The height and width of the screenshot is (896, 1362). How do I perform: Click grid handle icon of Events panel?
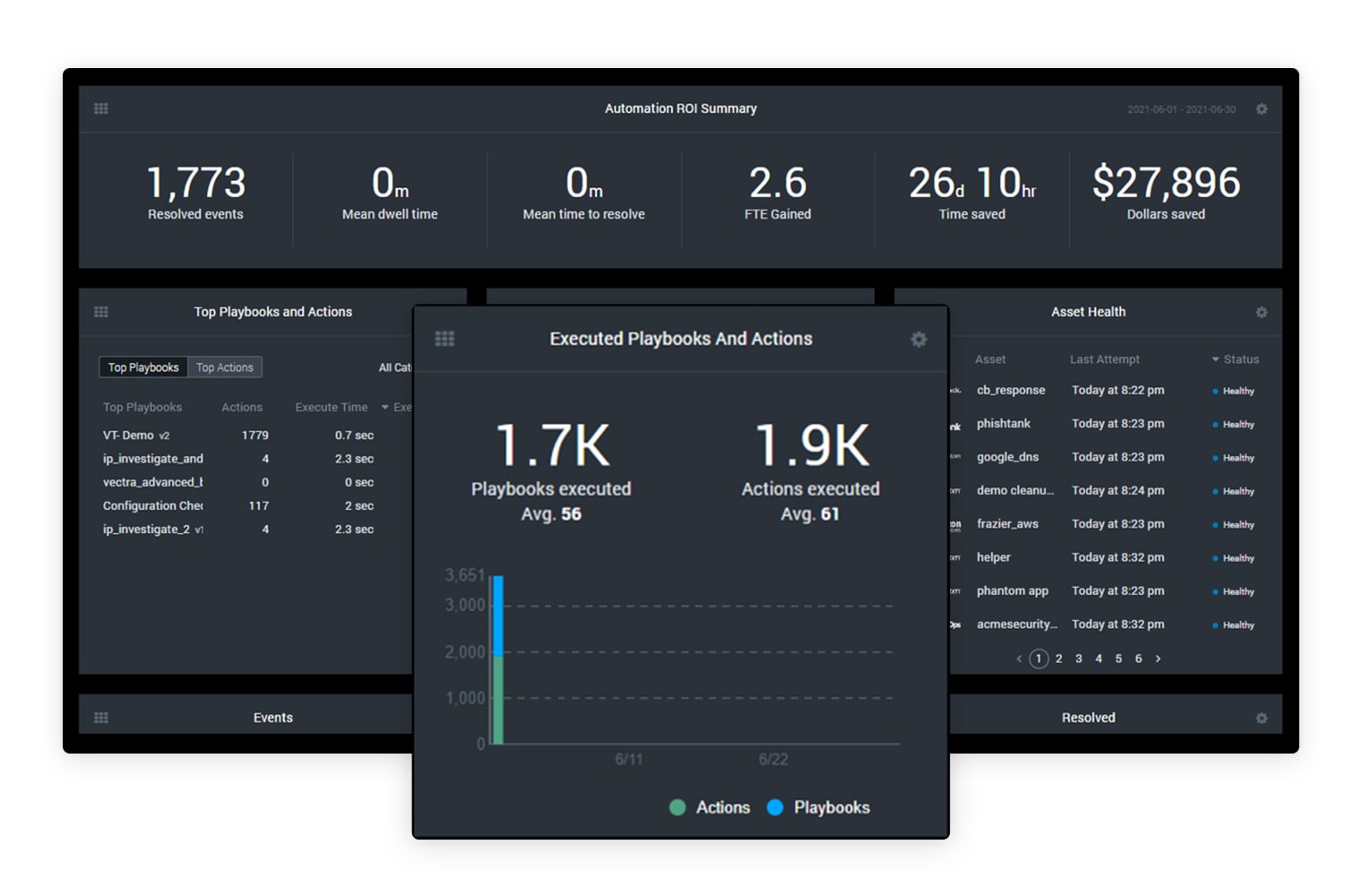click(101, 718)
